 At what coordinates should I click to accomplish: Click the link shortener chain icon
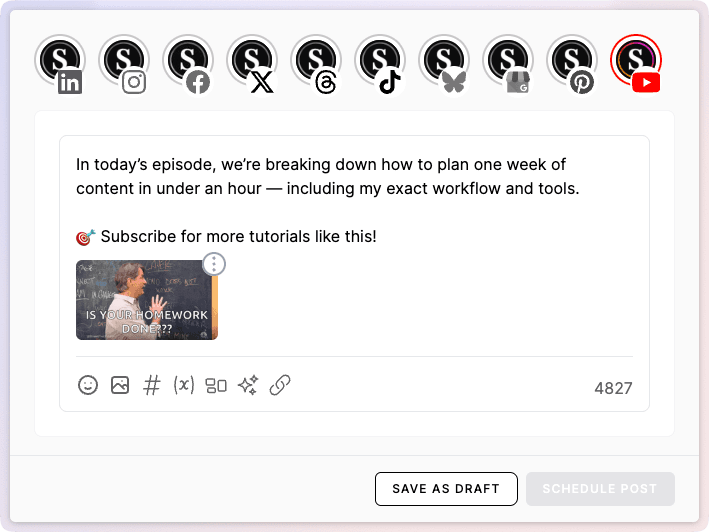coord(280,385)
